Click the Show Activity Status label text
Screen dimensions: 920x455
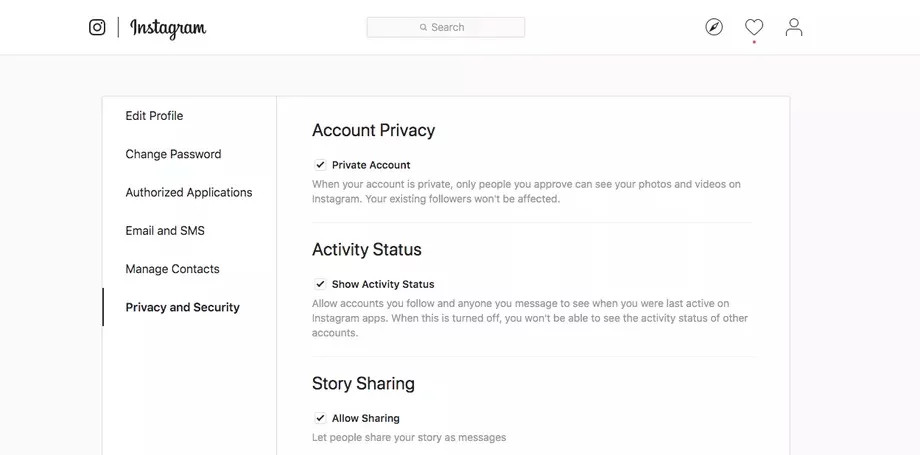383,284
